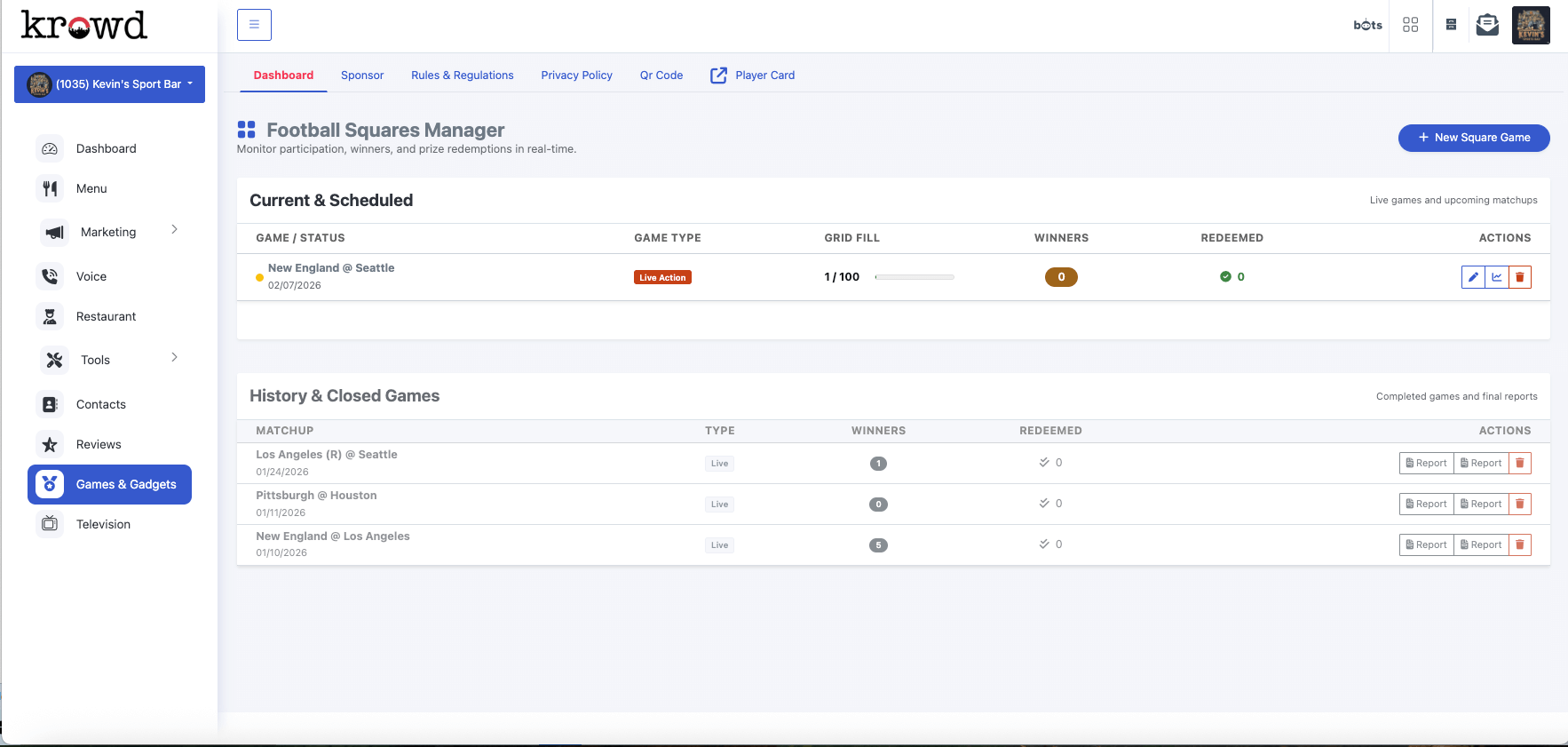Open the Player Card link
1568x747 pixels.
coord(753,75)
